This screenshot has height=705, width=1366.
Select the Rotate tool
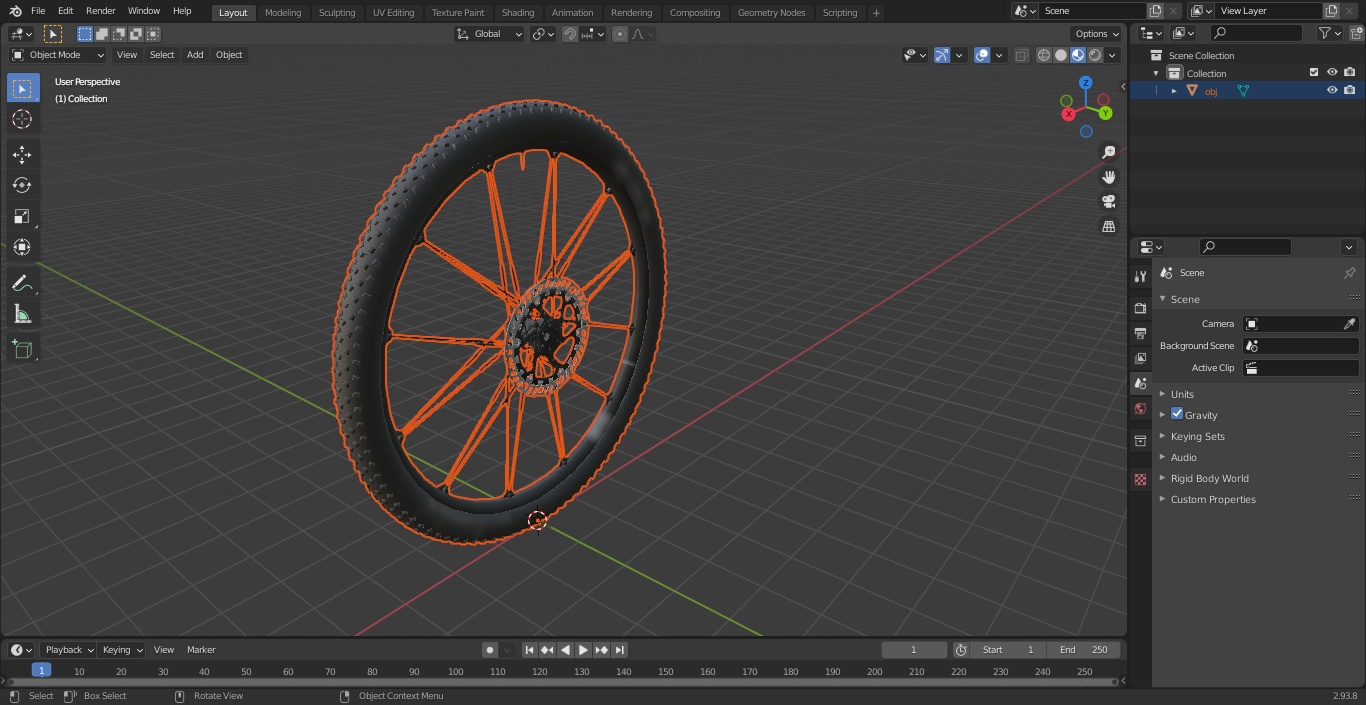click(x=22, y=185)
